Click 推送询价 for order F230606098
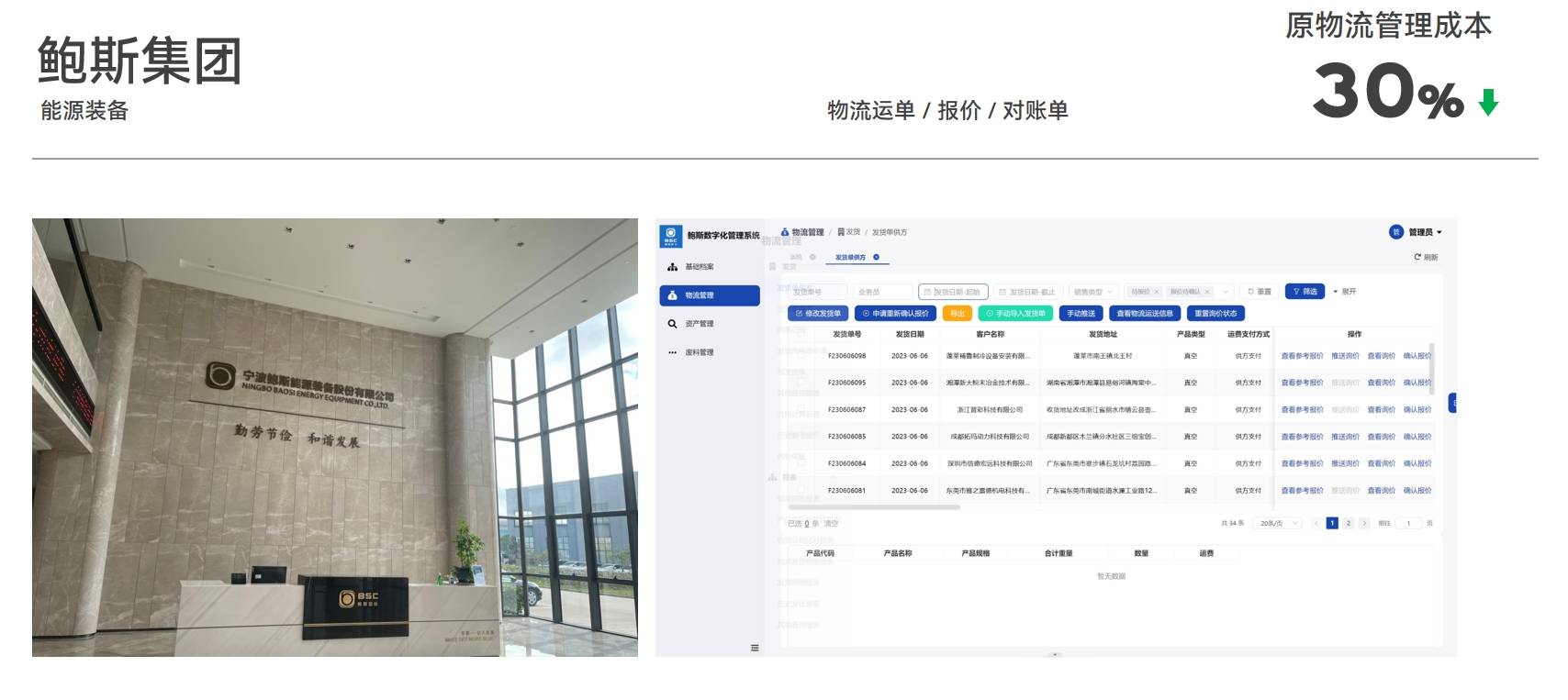 click(x=1345, y=356)
